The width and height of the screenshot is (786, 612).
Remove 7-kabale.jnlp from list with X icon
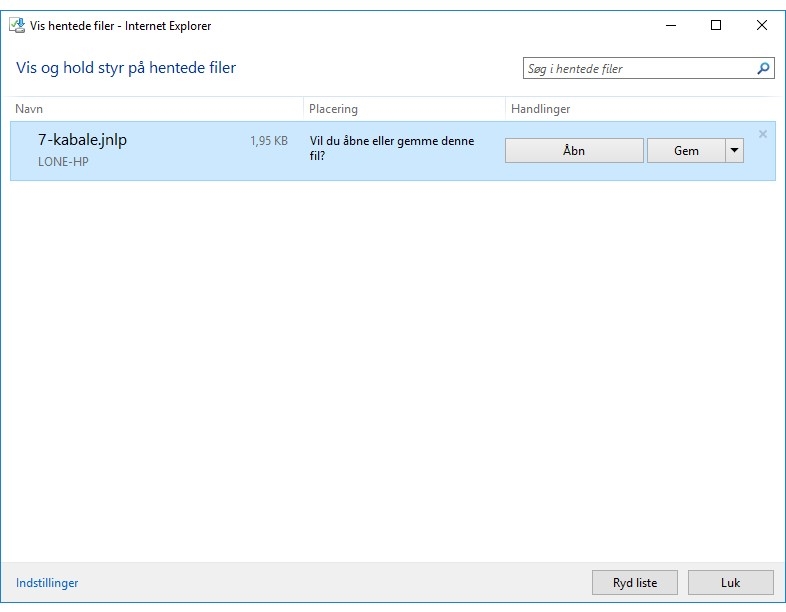click(x=763, y=134)
